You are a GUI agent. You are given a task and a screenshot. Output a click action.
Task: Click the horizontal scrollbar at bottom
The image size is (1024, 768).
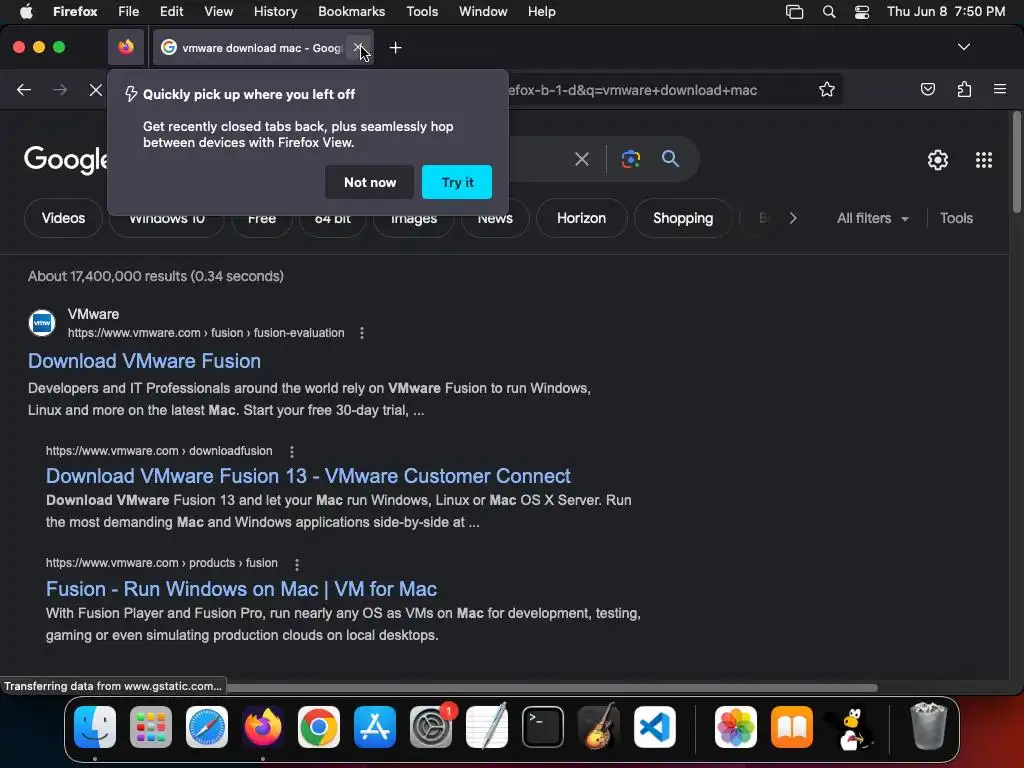[551, 687]
